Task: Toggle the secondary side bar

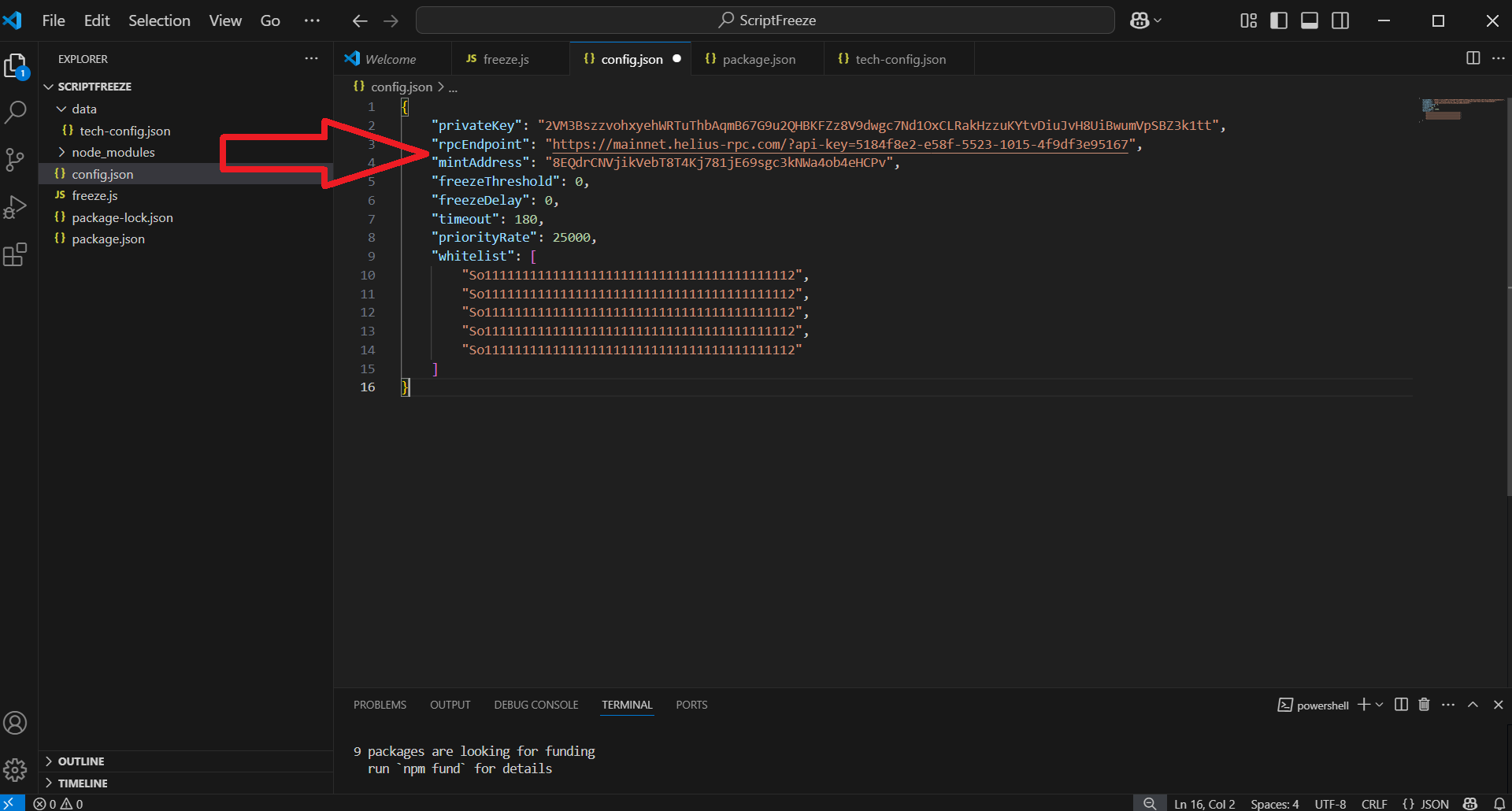Action: [x=1340, y=20]
